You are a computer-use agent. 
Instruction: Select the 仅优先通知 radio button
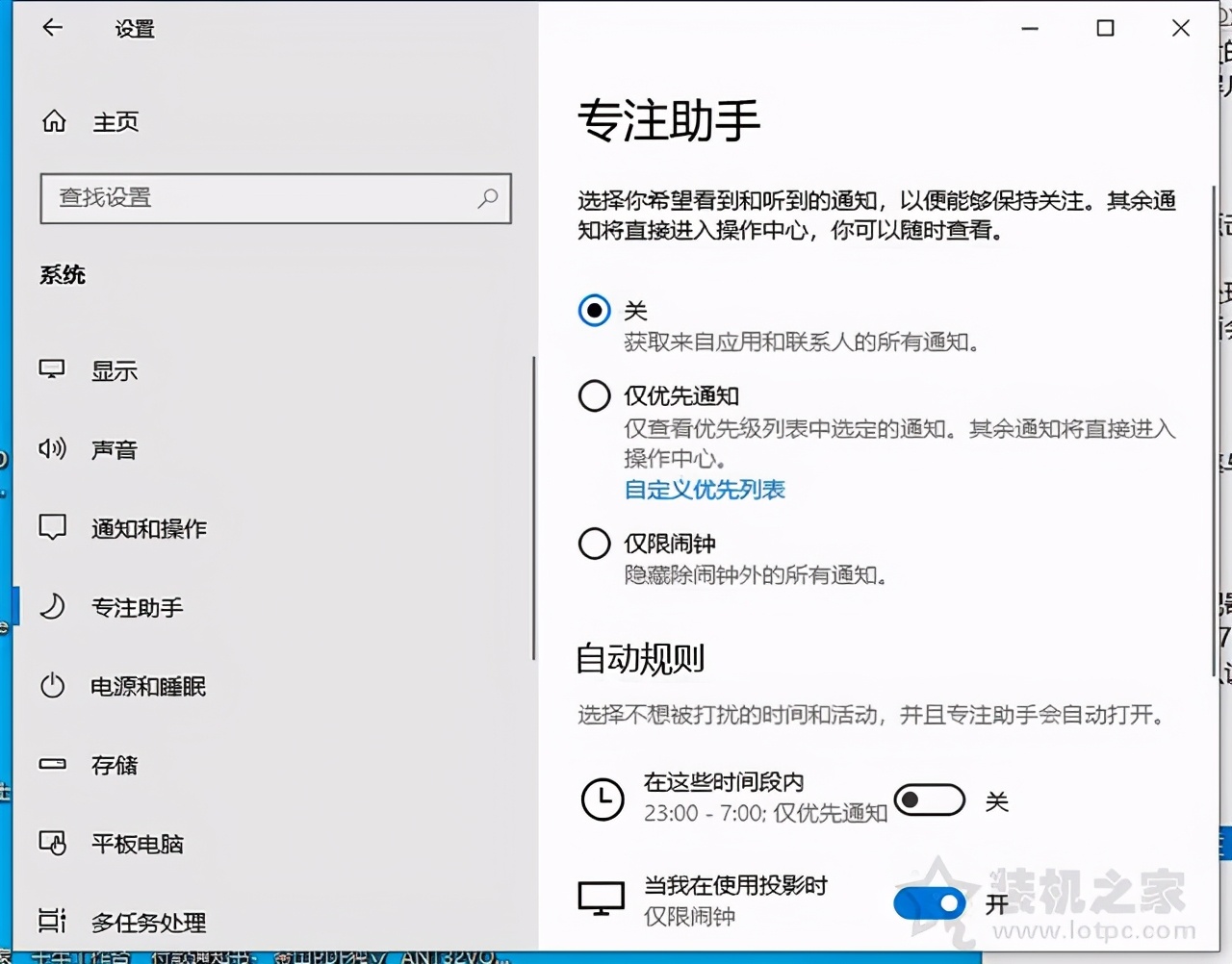(x=594, y=395)
